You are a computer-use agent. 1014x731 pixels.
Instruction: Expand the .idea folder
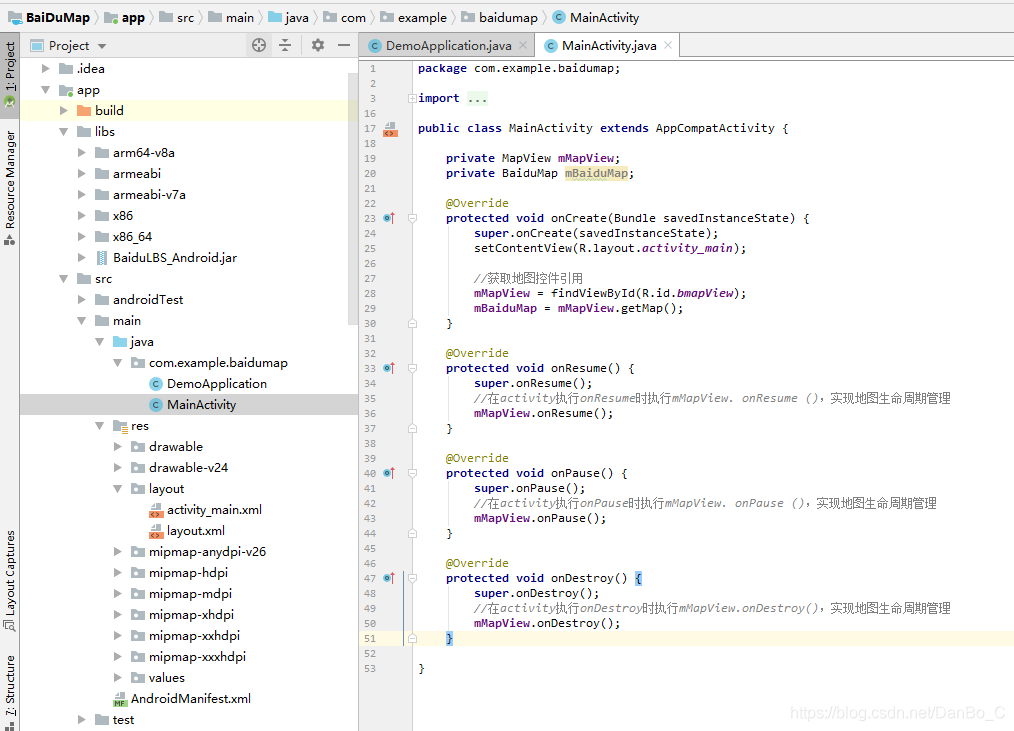45,68
